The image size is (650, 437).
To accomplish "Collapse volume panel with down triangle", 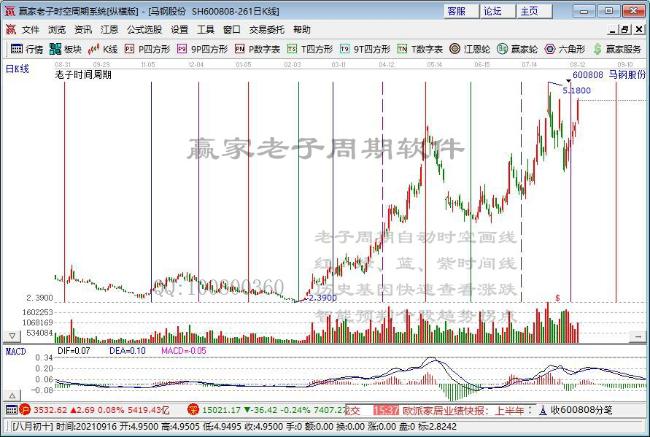I will (12, 335).
